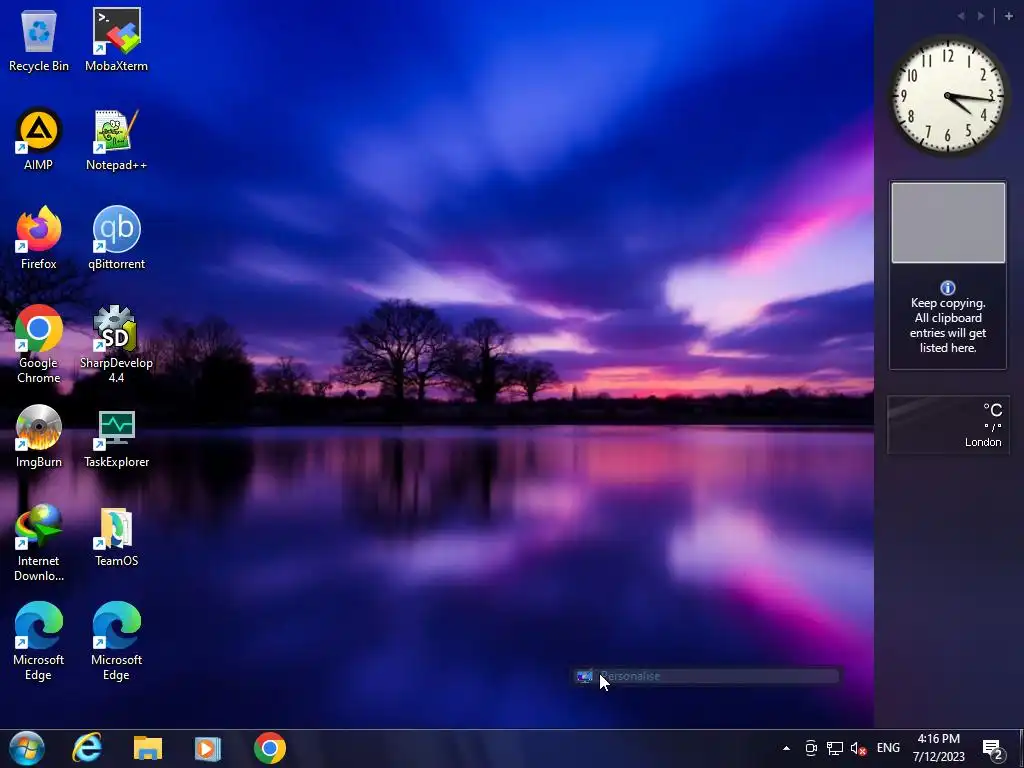
Task: Select the AIMP desktop shortcut
Action: (x=39, y=139)
